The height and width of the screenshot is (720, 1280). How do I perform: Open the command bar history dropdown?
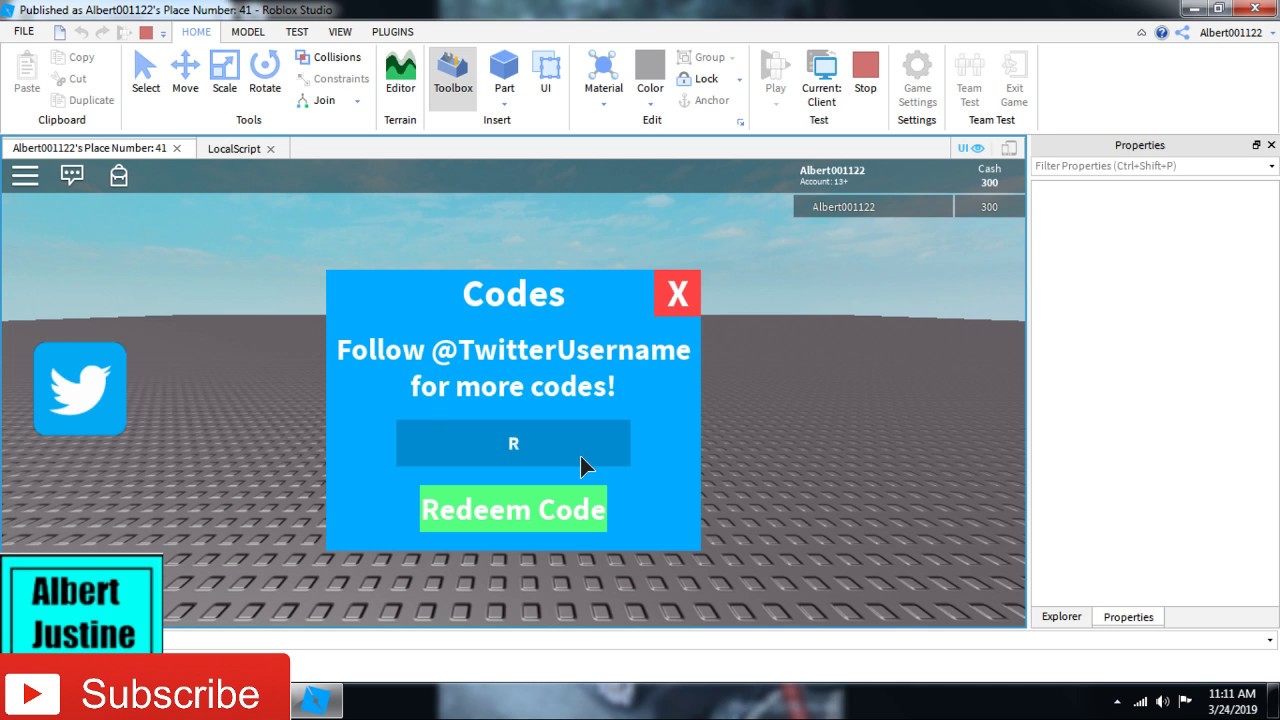coord(1270,640)
